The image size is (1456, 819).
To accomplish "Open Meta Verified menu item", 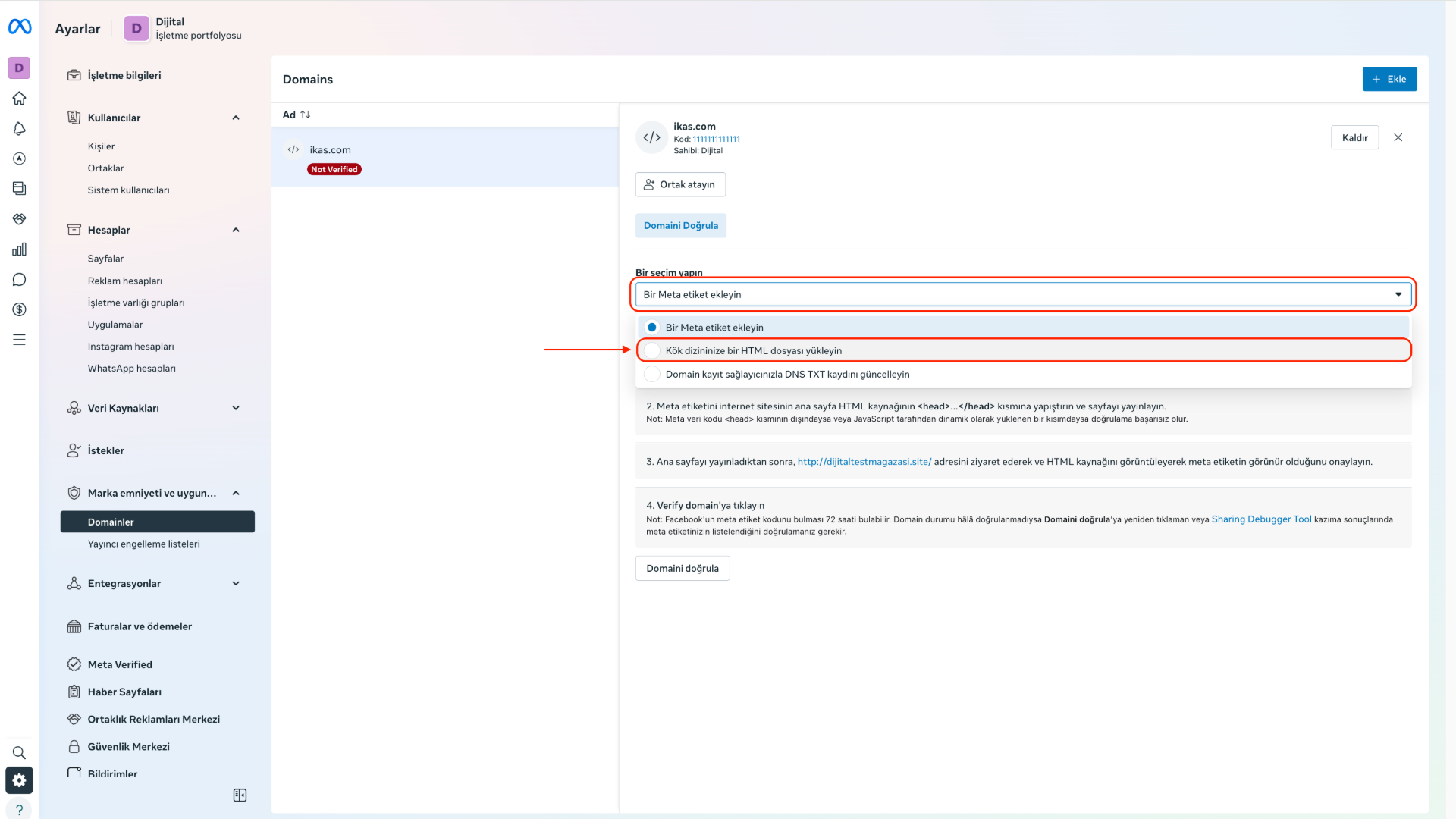I will [x=120, y=664].
